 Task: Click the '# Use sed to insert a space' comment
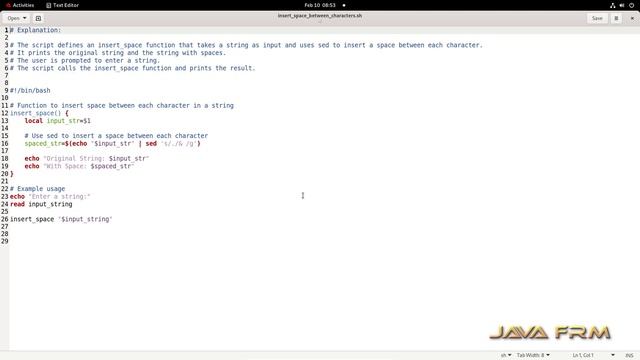coord(116,136)
